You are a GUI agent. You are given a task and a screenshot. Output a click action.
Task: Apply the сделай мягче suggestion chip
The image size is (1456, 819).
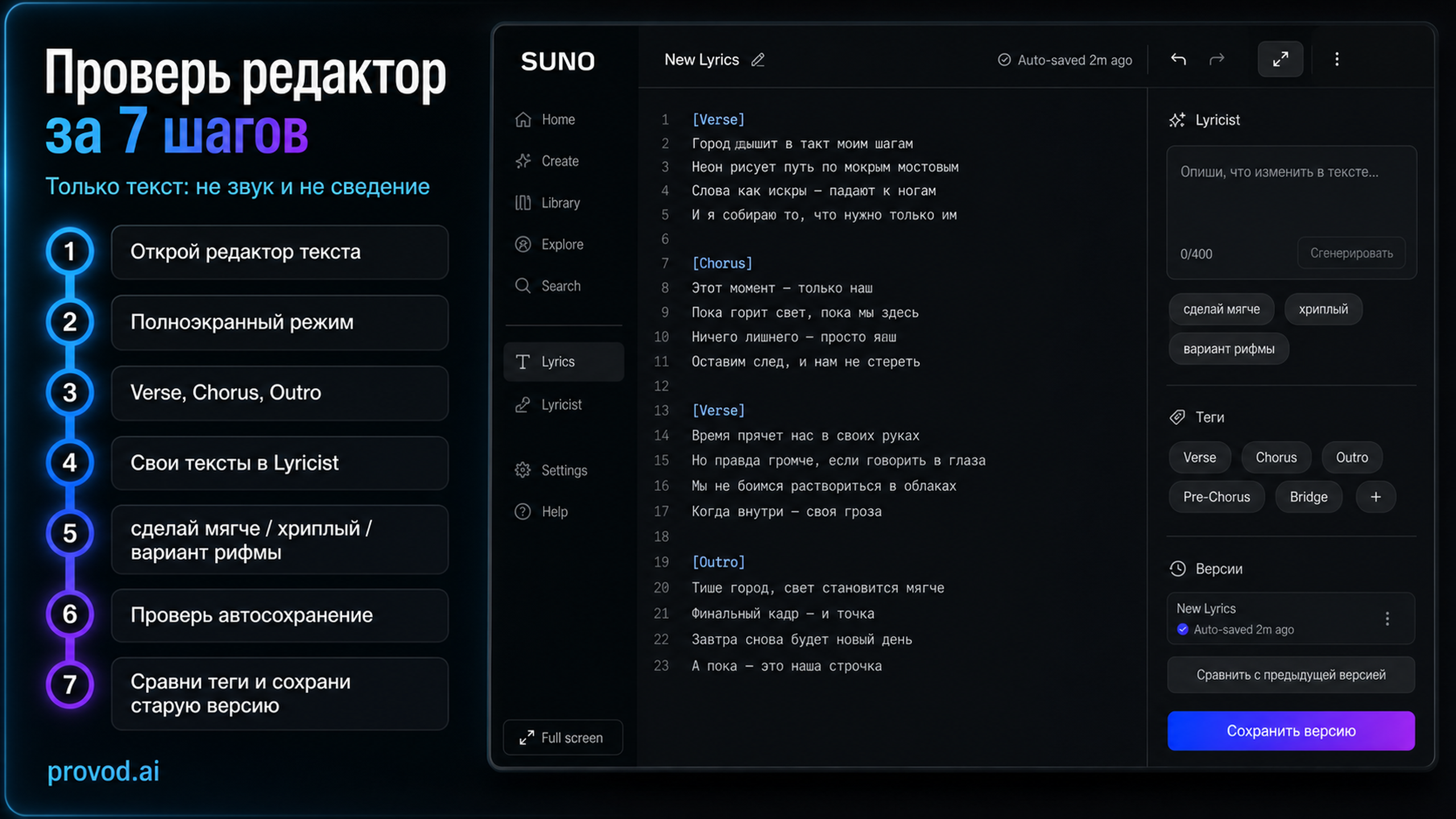(1222, 309)
